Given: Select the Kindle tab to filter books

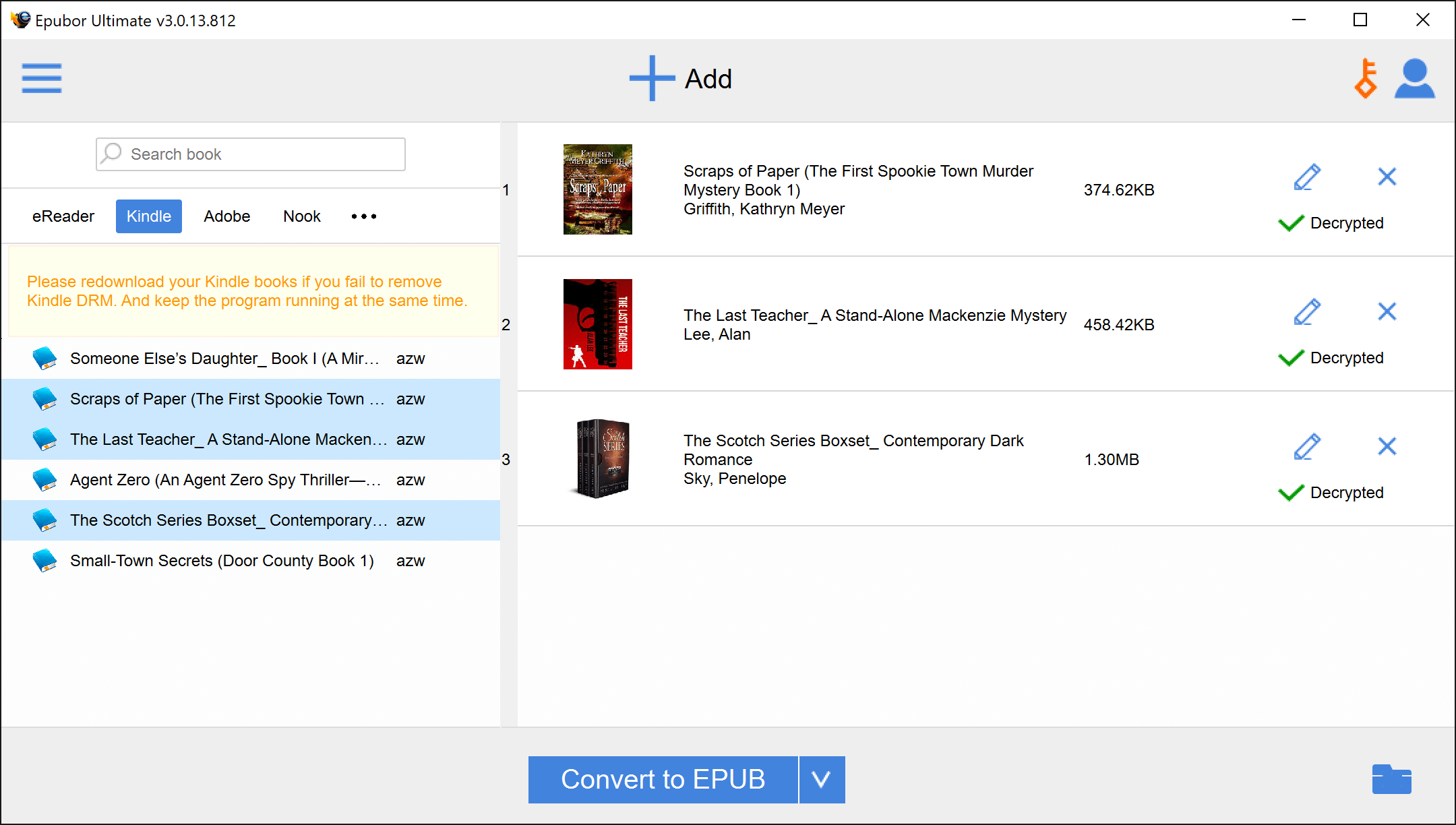Looking at the screenshot, I should tap(149, 216).
